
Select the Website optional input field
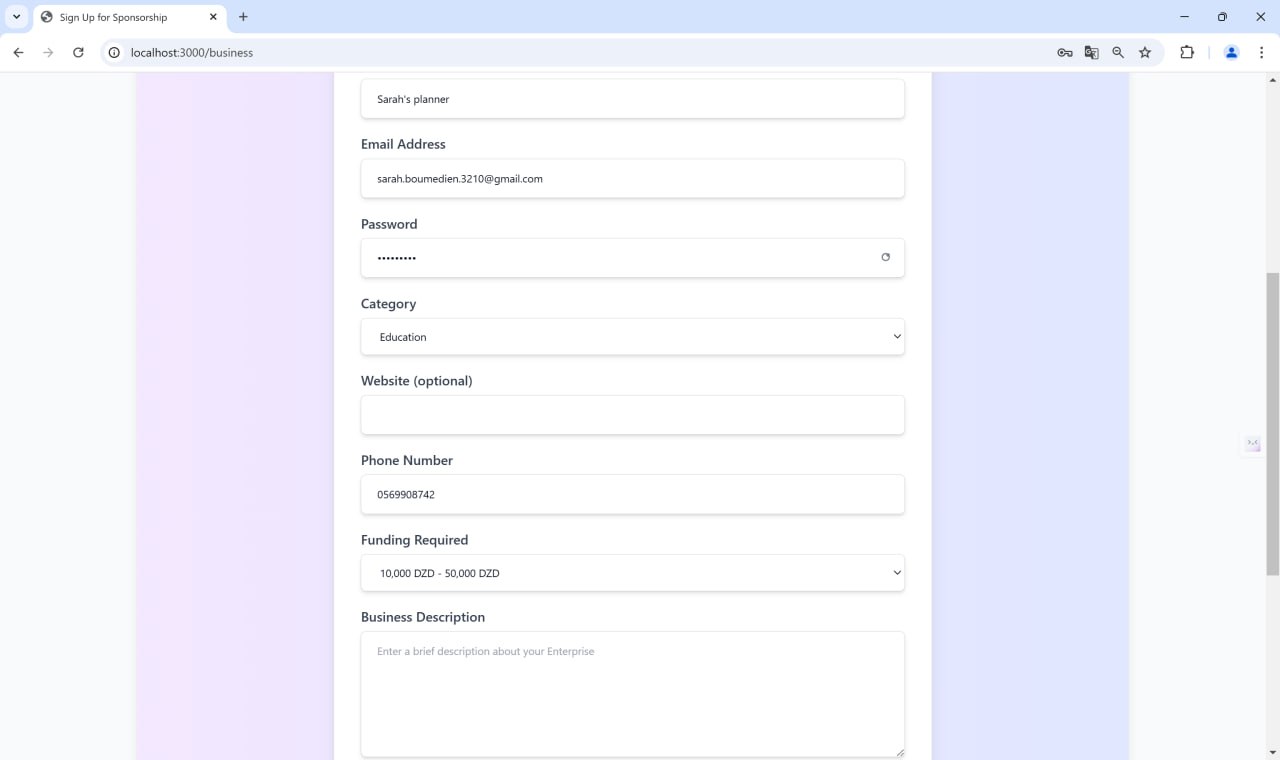[x=632, y=415]
